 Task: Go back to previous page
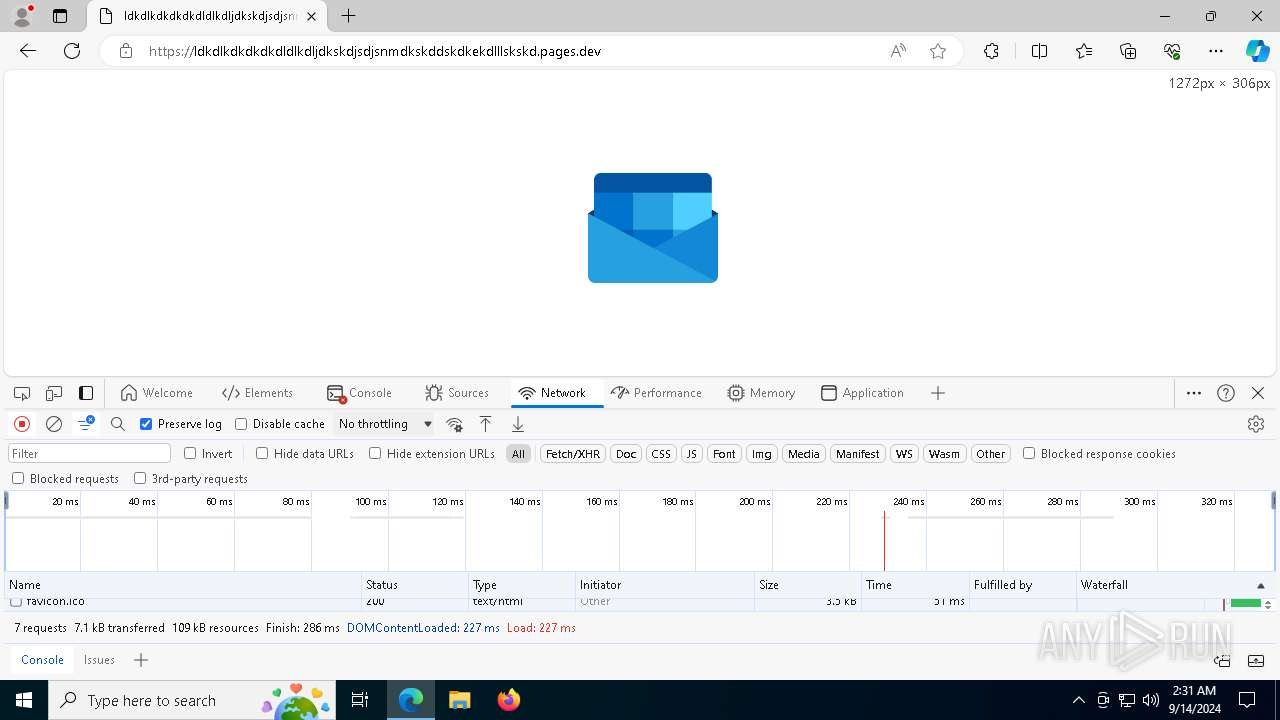click(x=28, y=51)
